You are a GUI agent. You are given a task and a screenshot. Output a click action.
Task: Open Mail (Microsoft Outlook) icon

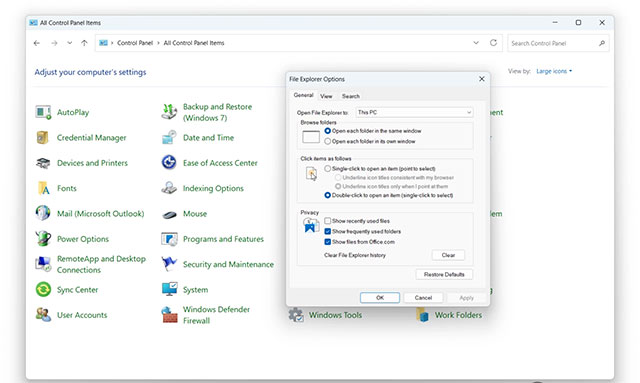click(43, 213)
